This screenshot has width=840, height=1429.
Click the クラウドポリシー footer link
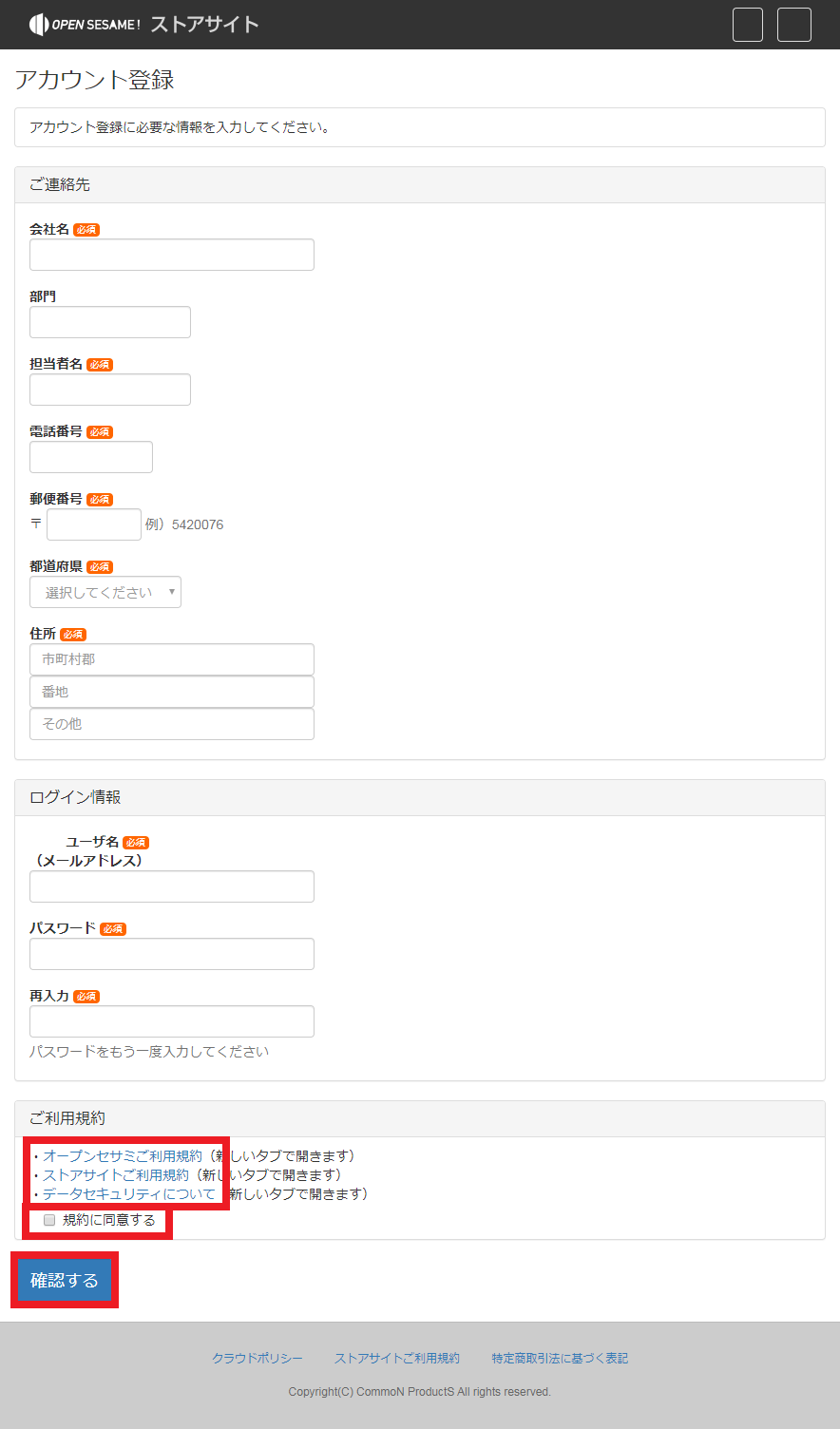point(258,1359)
